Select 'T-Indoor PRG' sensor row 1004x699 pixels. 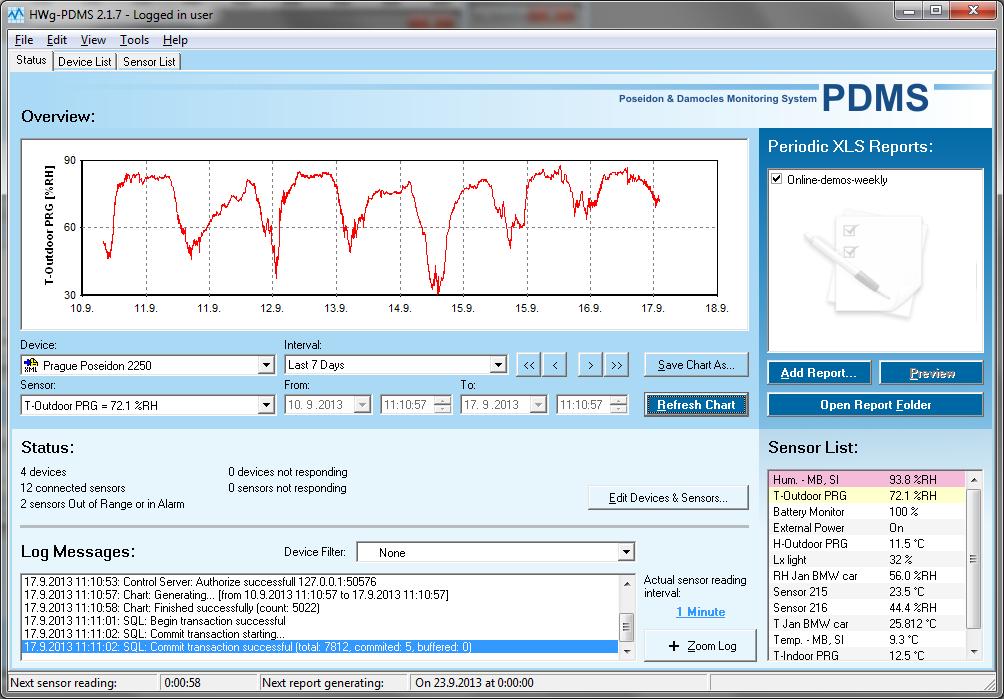(867, 655)
